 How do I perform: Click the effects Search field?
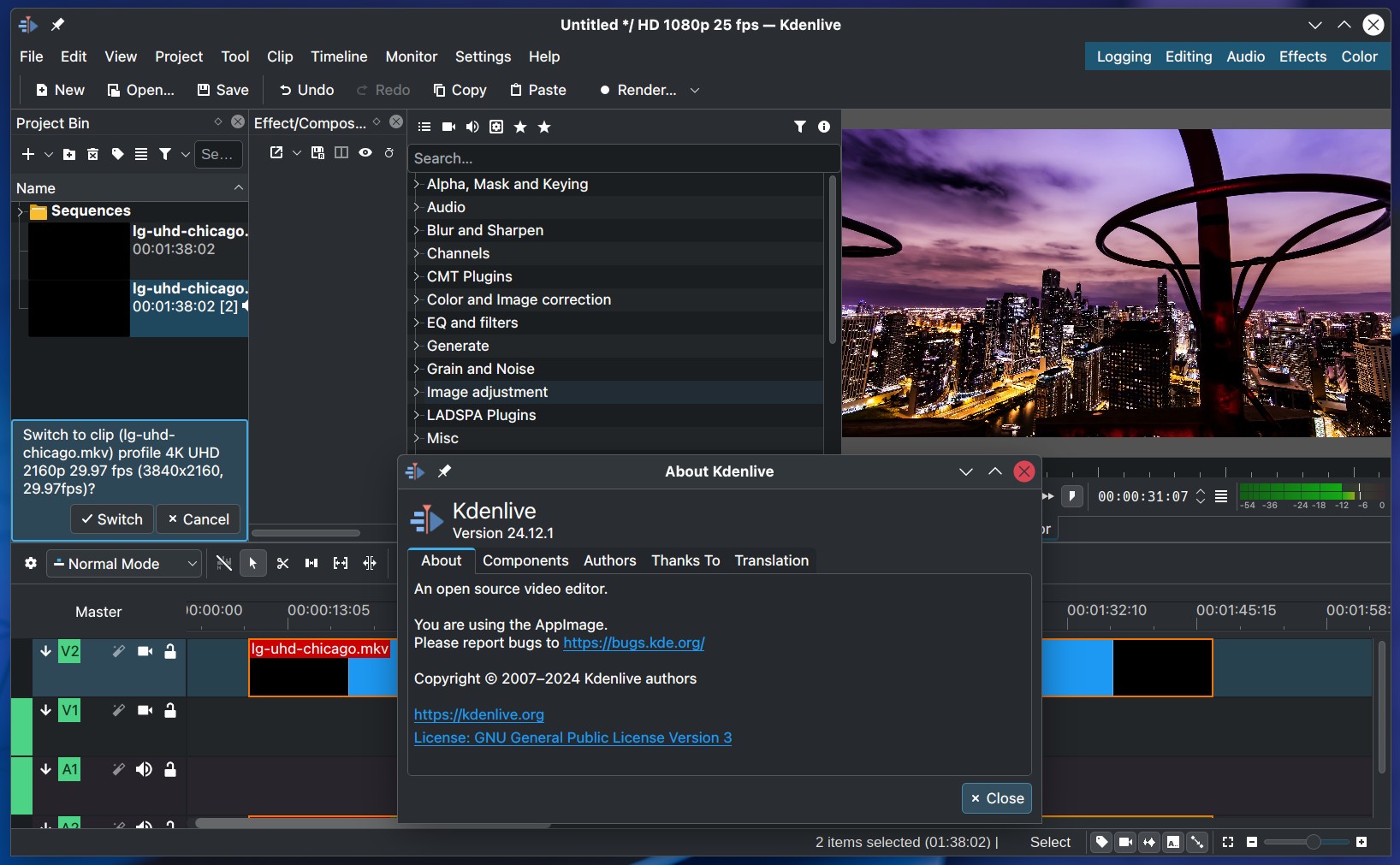623,158
